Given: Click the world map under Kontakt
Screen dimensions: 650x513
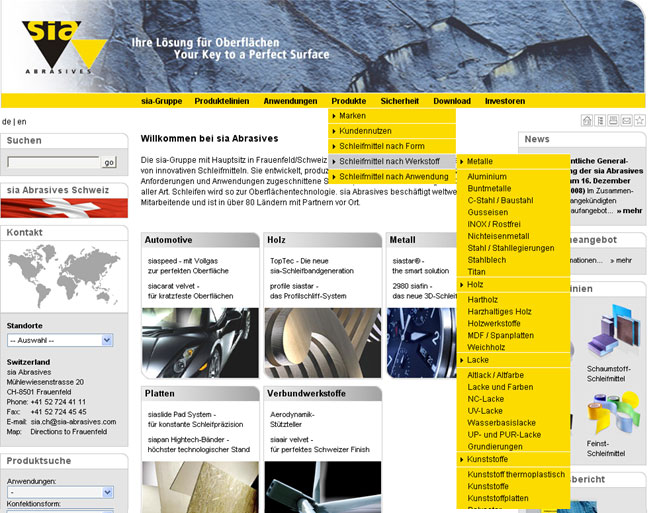Looking at the screenshot, I should 63,275.
